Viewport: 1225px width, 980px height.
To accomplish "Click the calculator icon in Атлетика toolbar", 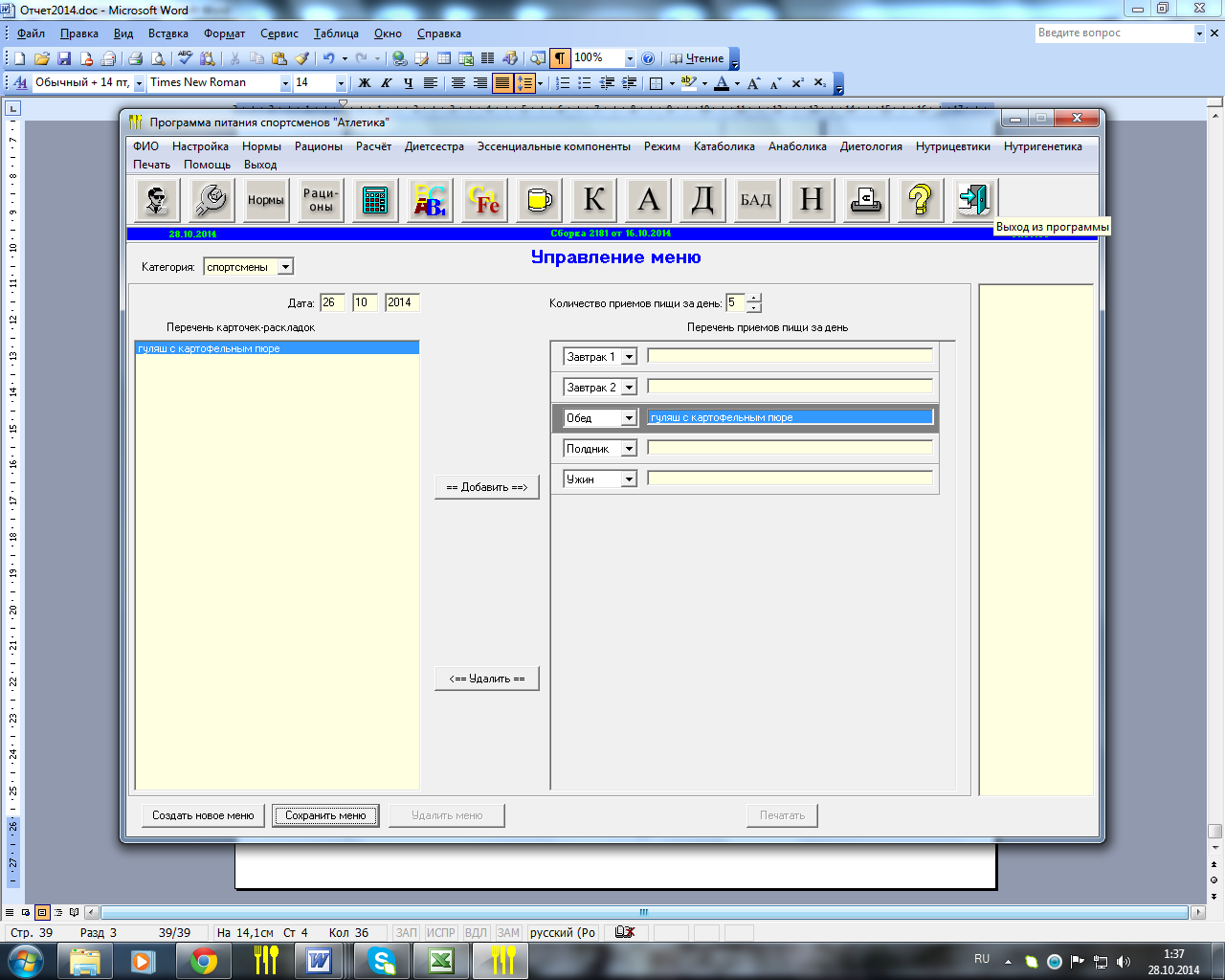I will tap(375, 200).
